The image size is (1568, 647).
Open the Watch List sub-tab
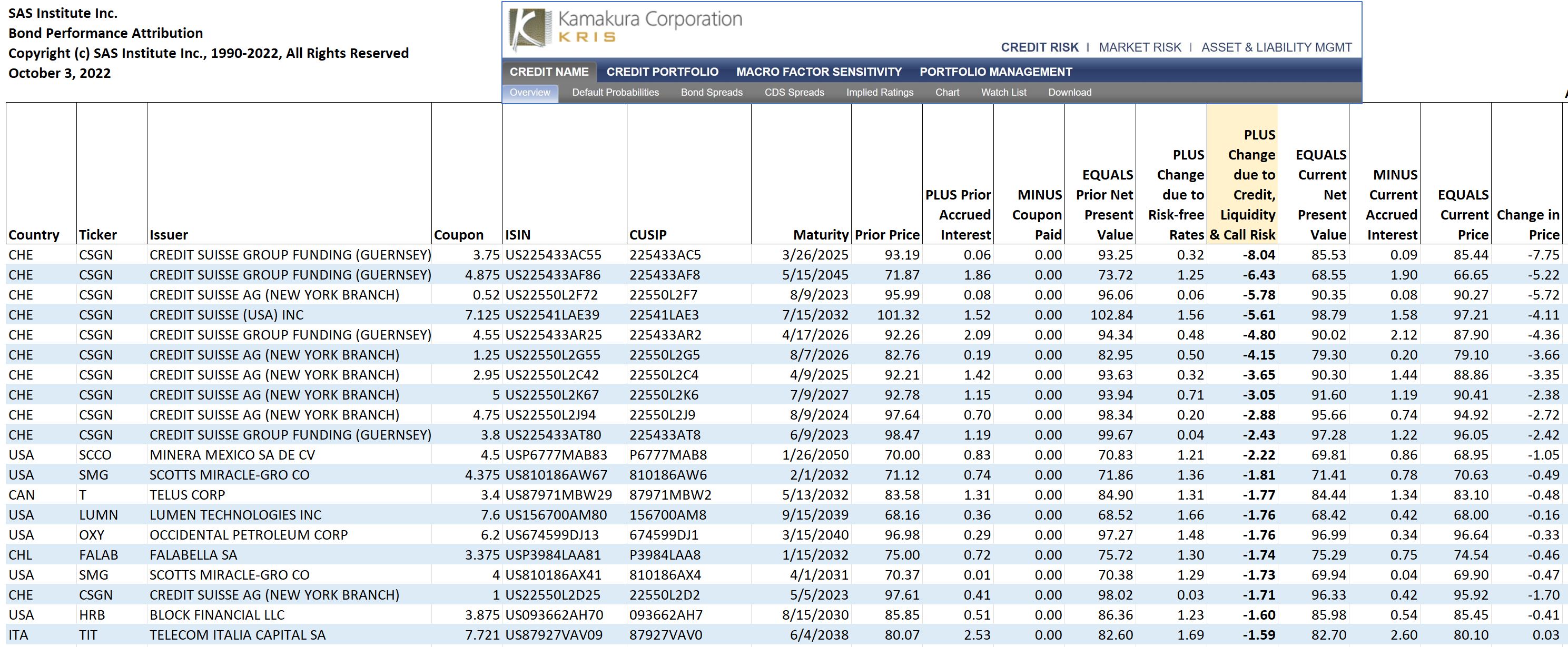[1003, 93]
